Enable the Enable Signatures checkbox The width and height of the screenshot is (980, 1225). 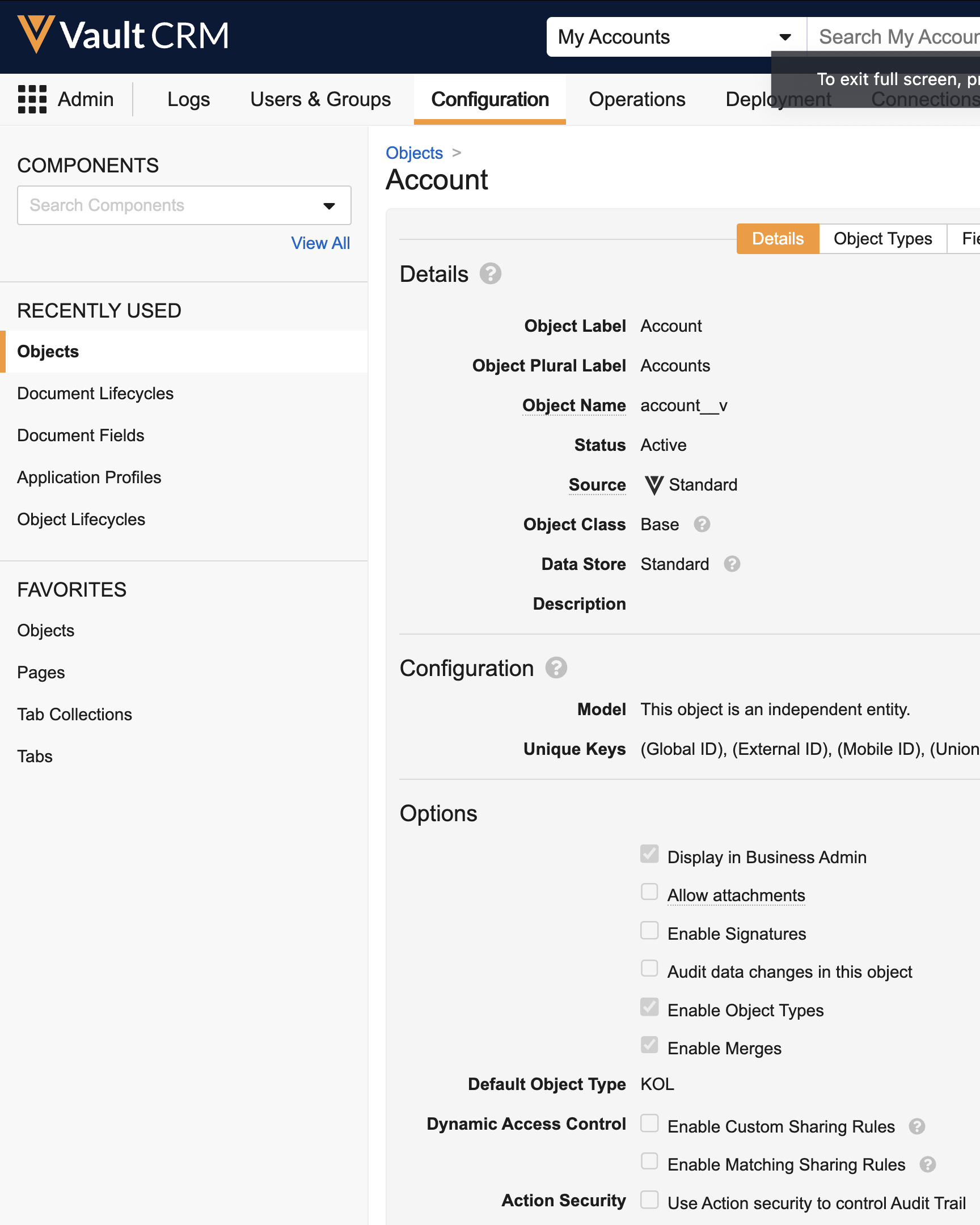[649, 931]
